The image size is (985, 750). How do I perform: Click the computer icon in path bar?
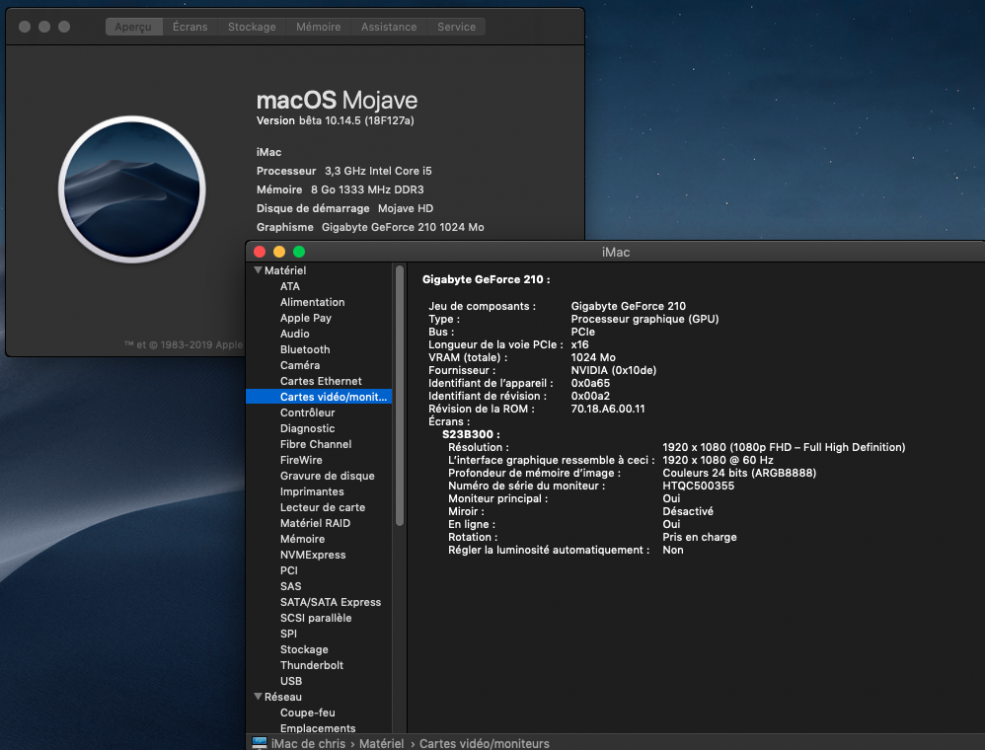[259, 742]
